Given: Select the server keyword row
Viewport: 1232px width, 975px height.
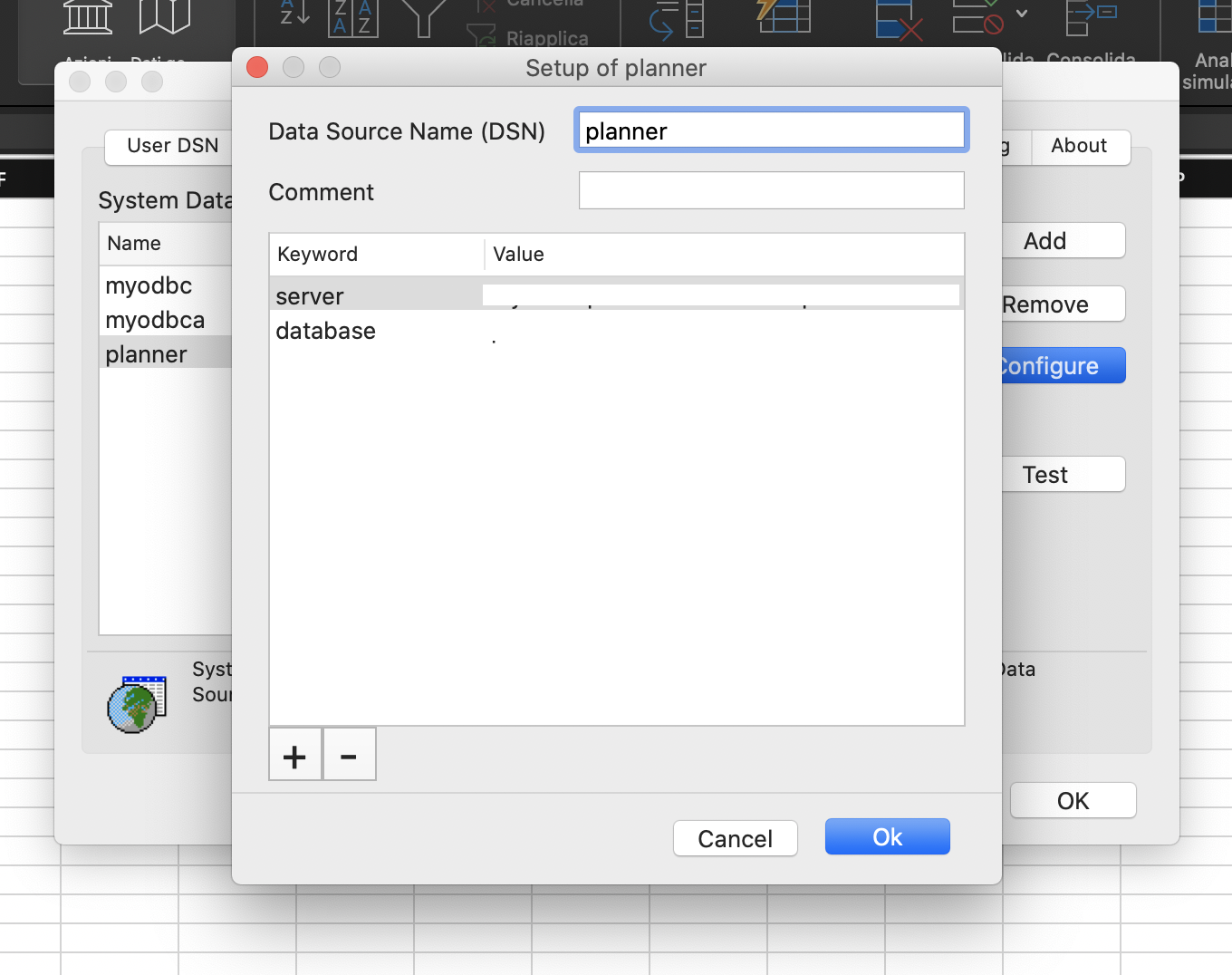Looking at the screenshot, I should [x=616, y=295].
